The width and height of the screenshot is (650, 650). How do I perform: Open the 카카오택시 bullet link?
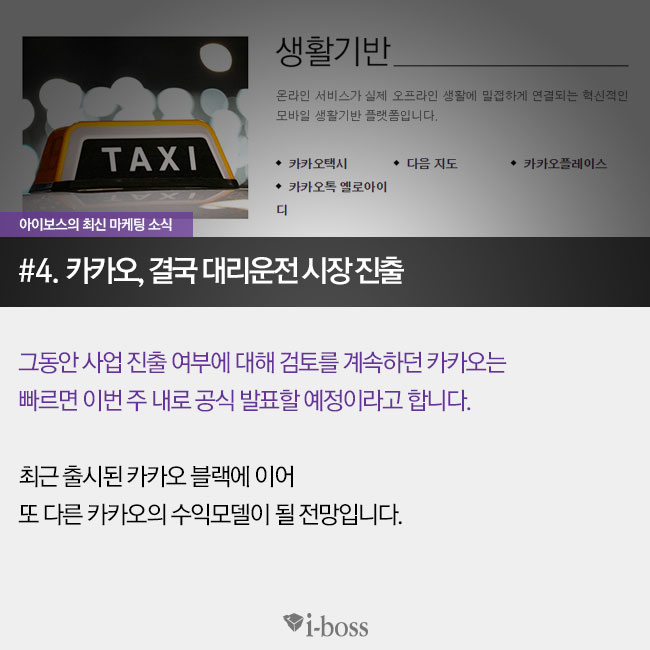pyautogui.click(x=318, y=164)
